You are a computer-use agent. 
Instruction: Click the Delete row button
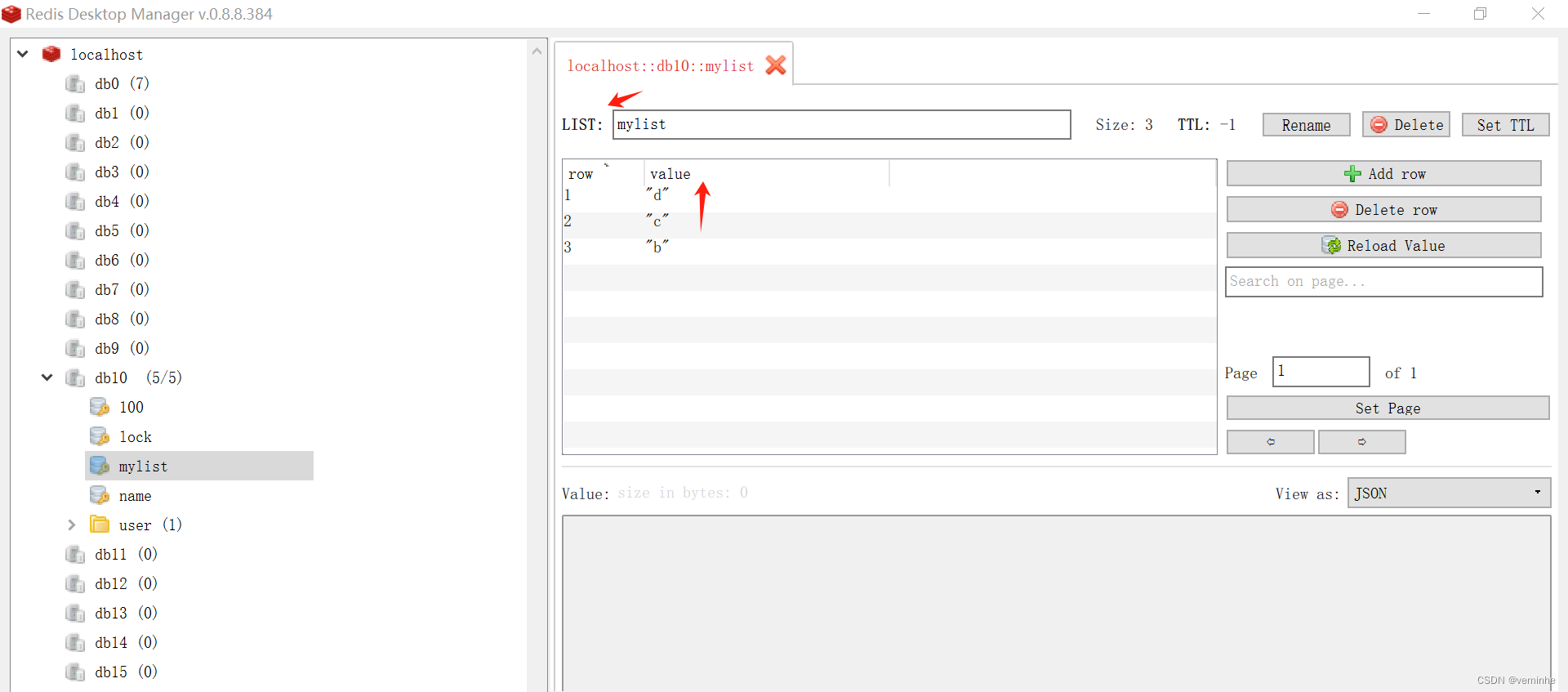pos(1383,209)
